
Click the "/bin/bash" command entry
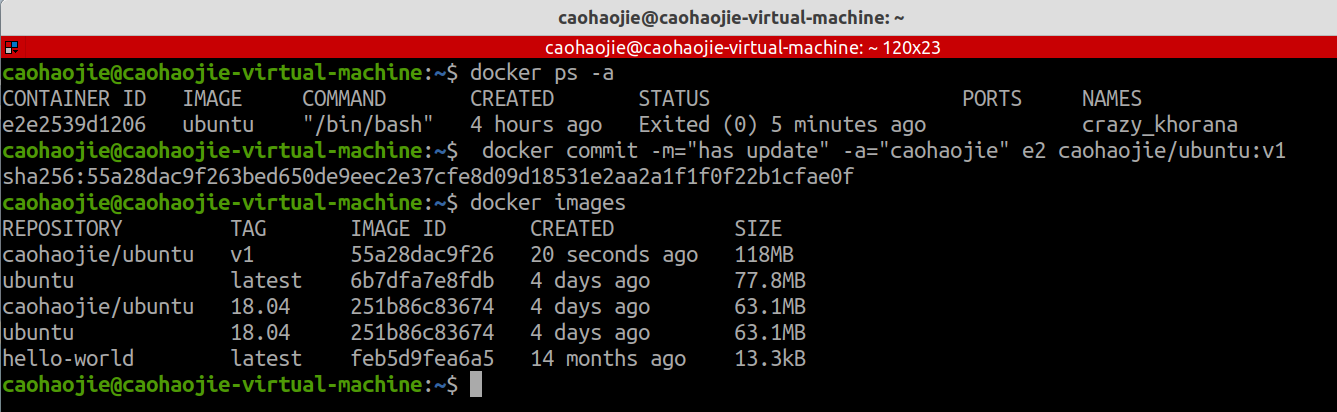[368, 125]
